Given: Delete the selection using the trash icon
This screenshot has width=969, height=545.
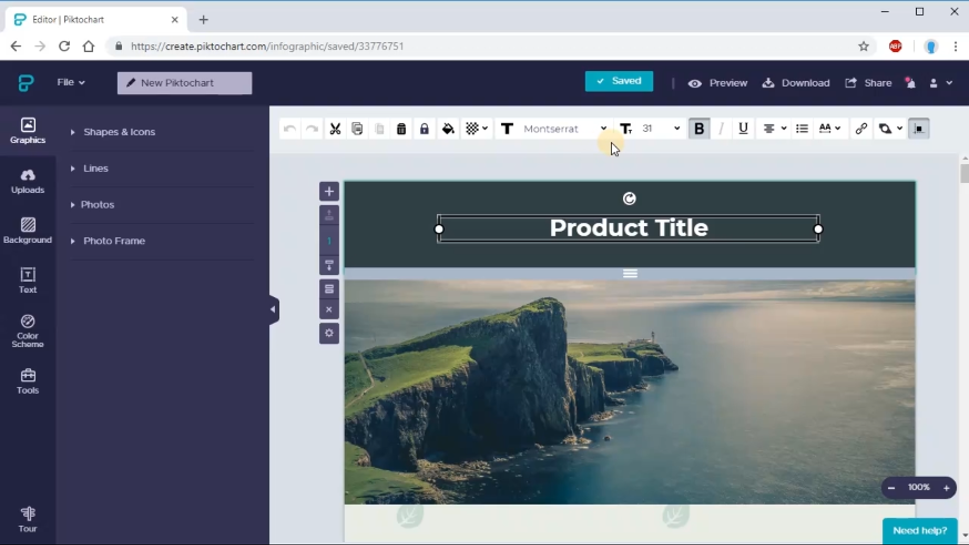Looking at the screenshot, I should click(401, 129).
